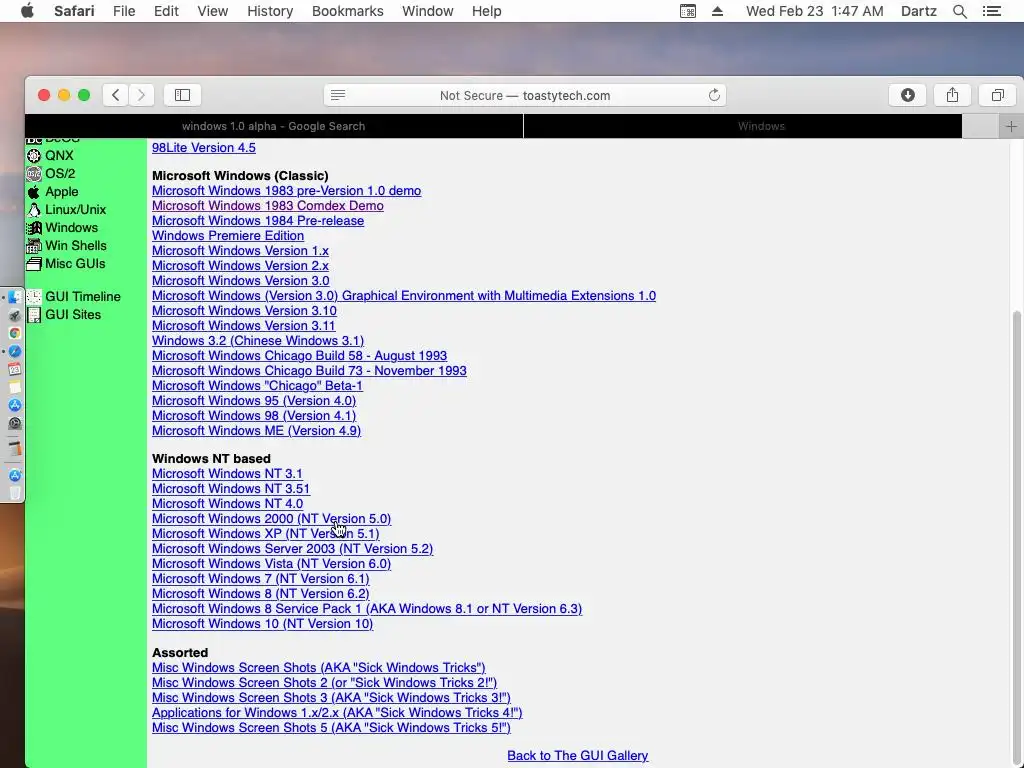Open 'Microsoft Windows NT 3.51' link
The height and width of the screenshot is (768, 1024).
click(x=231, y=489)
